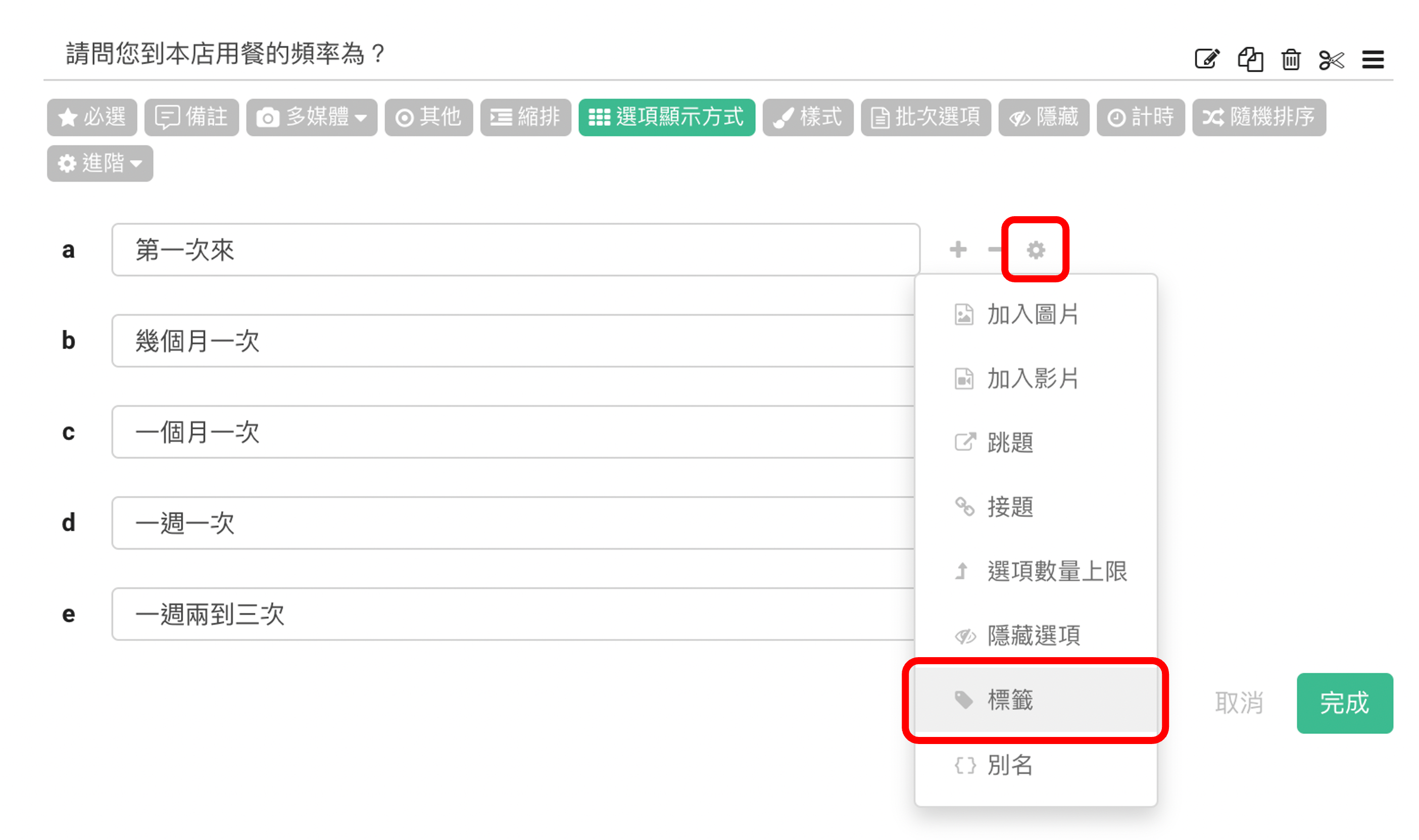
Task: Toggle the 隱藏 hide question button
Action: click(1043, 117)
